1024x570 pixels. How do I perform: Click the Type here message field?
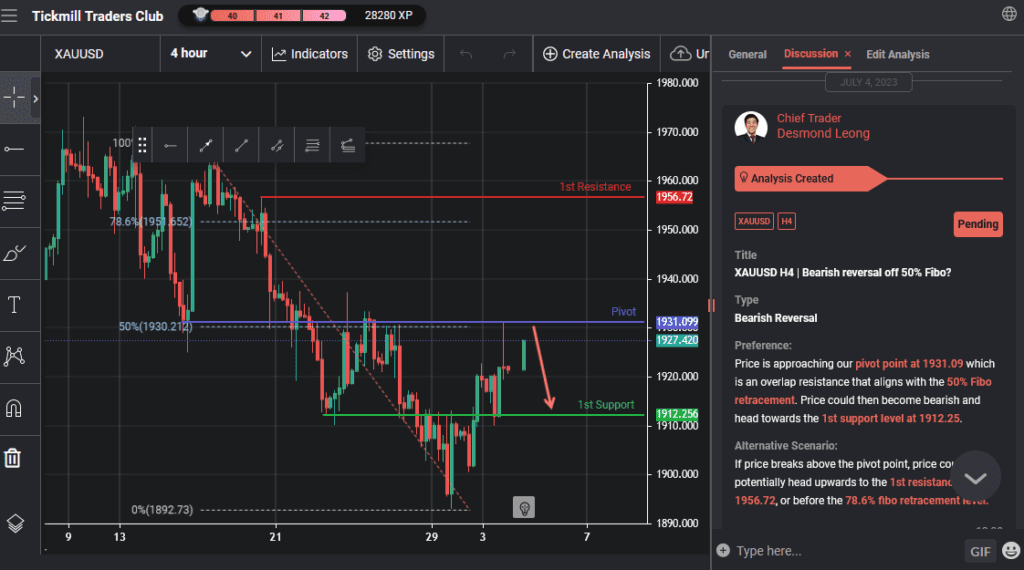tap(840, 551)
